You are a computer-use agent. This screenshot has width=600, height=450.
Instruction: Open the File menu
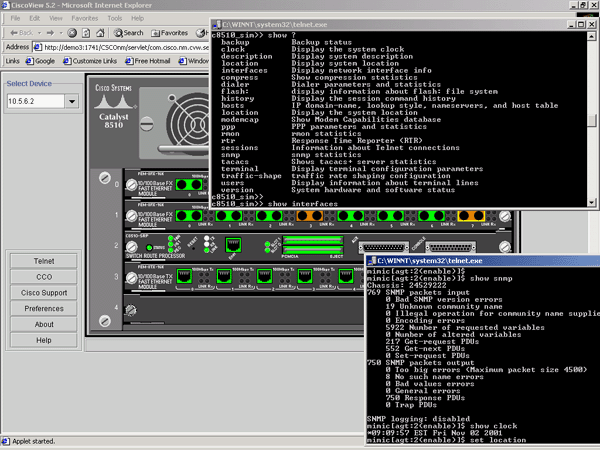pyautogui.click(x=15, y=18)
